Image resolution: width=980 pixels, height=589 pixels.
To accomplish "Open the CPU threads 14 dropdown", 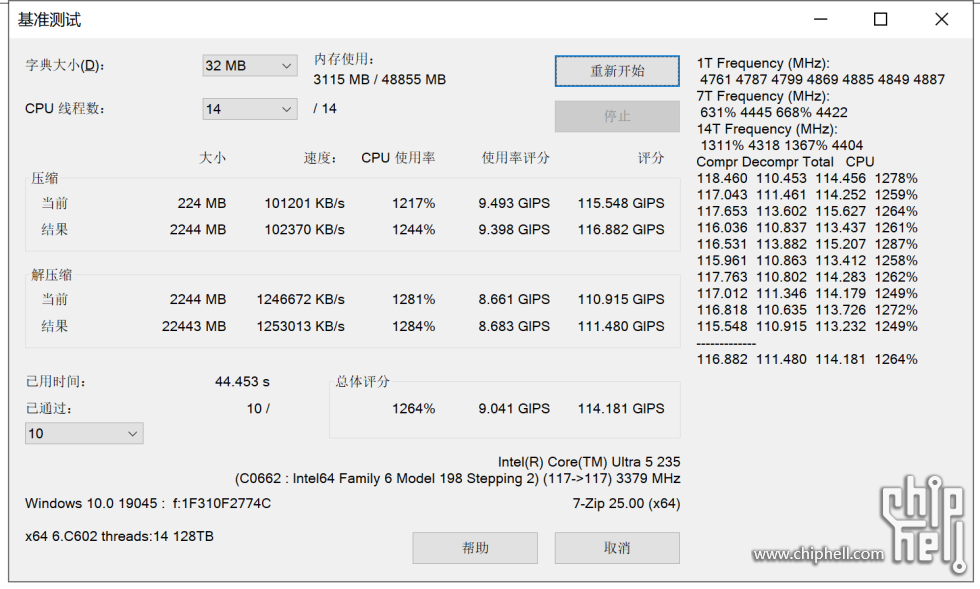I will click(249, 109).
